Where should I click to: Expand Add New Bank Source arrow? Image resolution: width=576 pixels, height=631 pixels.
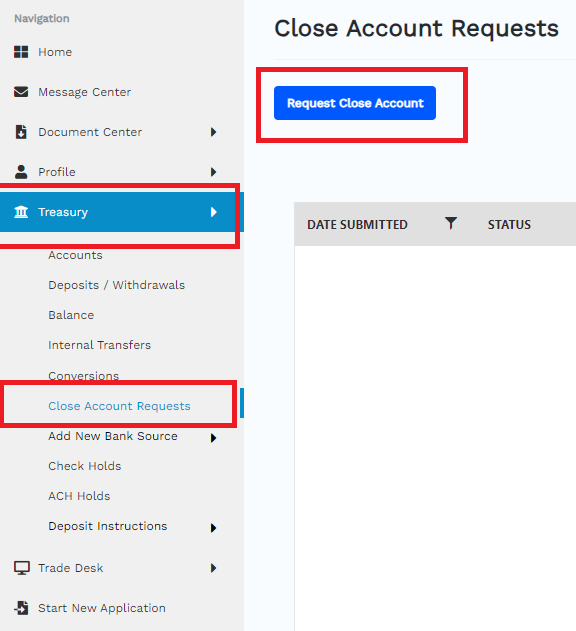point(213,437)
